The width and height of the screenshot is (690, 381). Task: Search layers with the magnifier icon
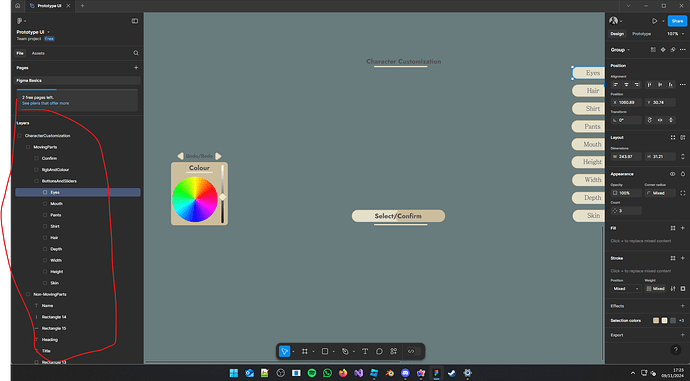pyautogui.click(x=136, y=53)
